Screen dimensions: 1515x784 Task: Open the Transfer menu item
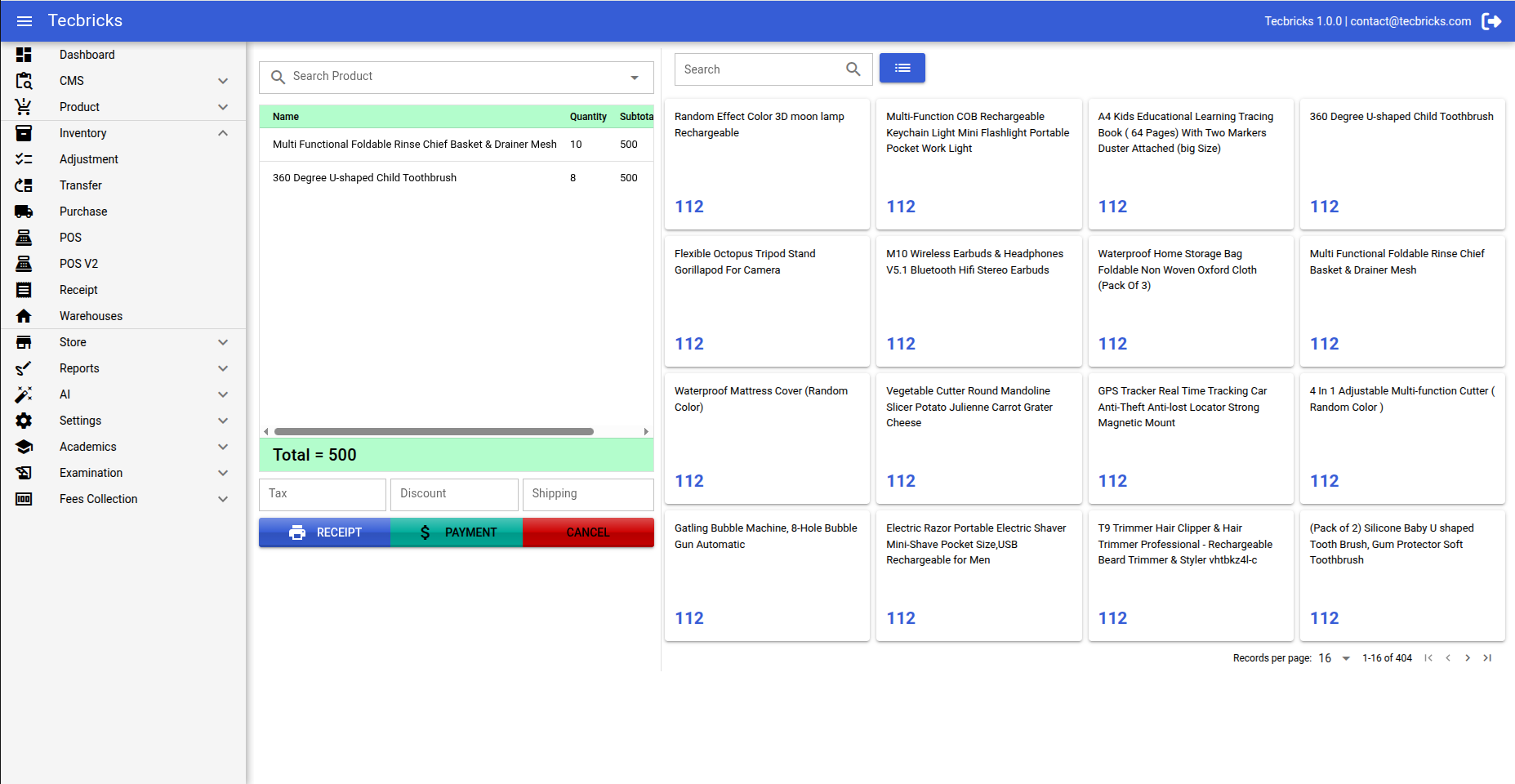pyautogui.click(x=123, y=185)
